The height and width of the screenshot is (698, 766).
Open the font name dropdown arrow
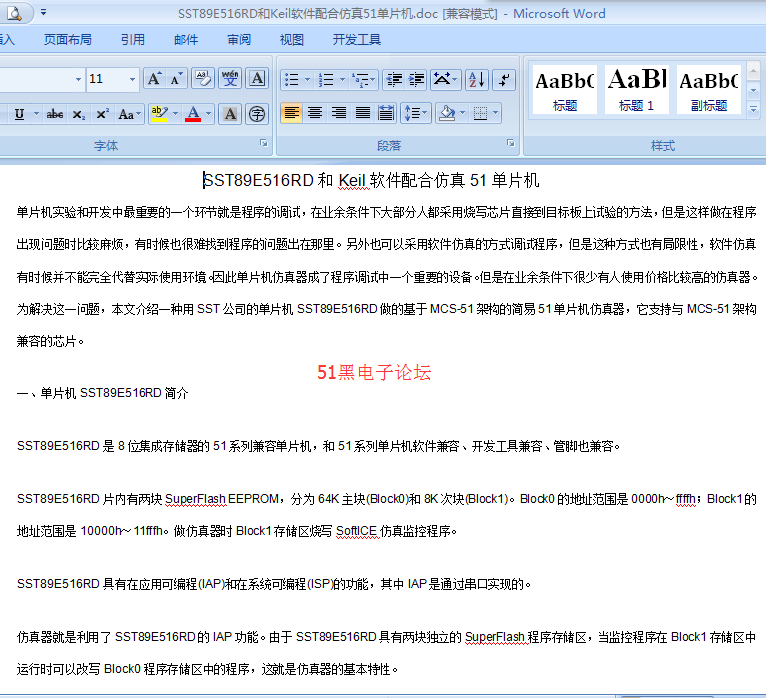tap(78, 79)
